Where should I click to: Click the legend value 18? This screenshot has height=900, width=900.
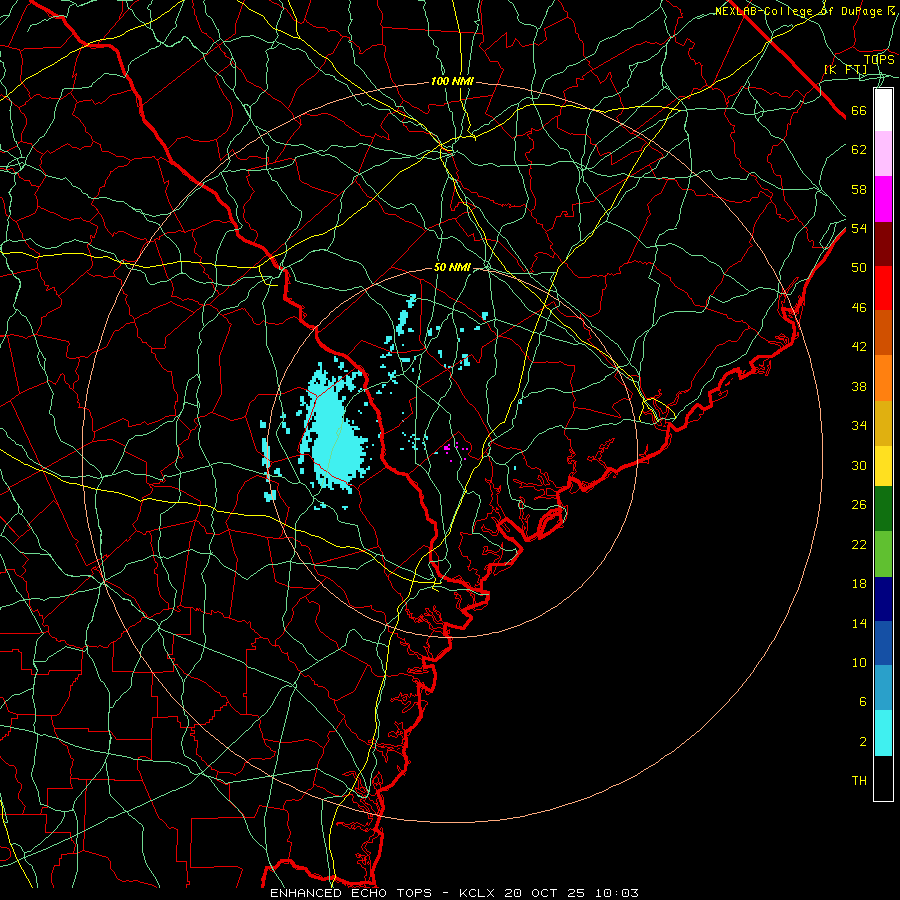pyautogui.click(x=859, y=584)
